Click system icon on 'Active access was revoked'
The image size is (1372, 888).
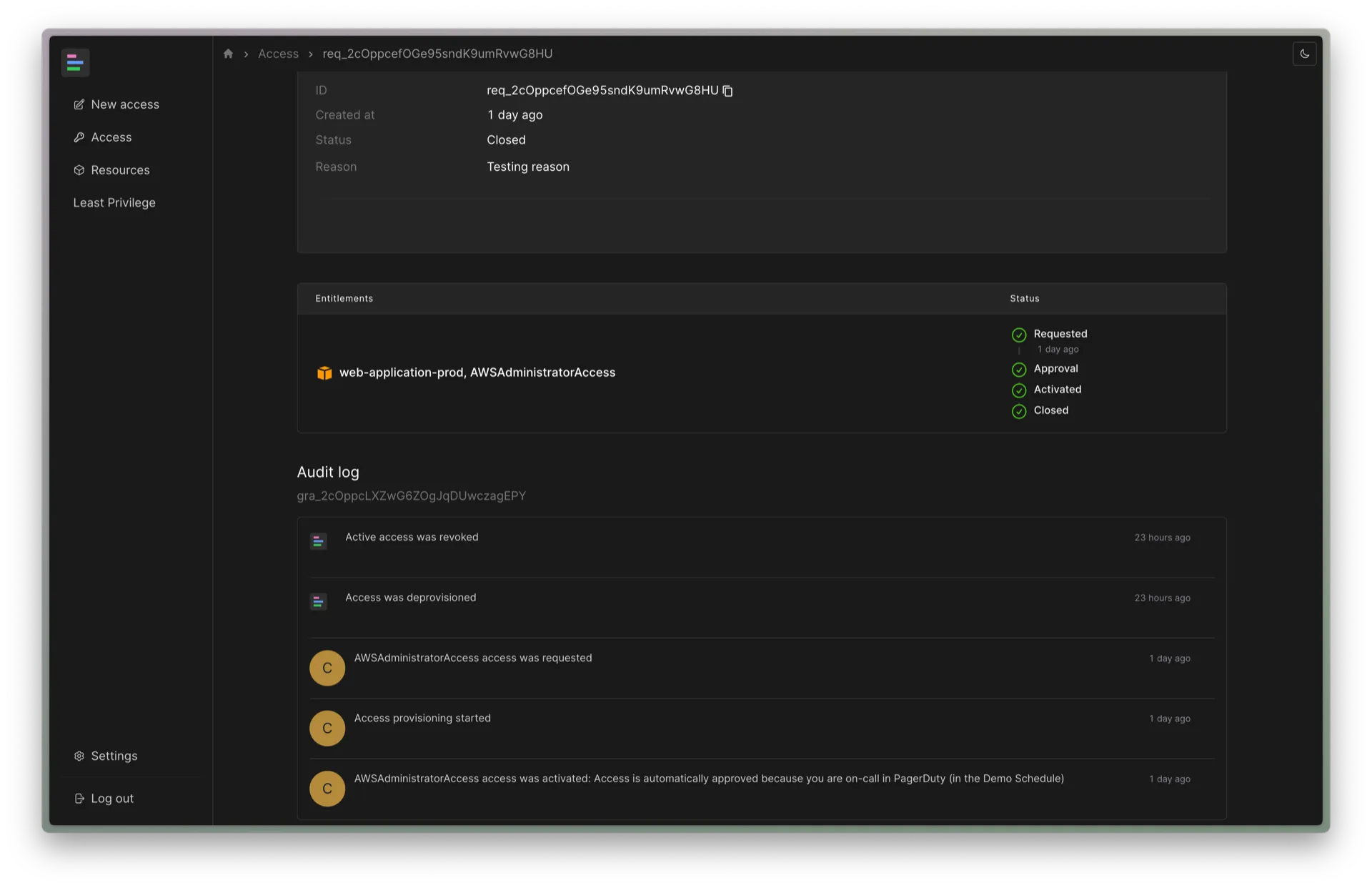coord(319,541)
